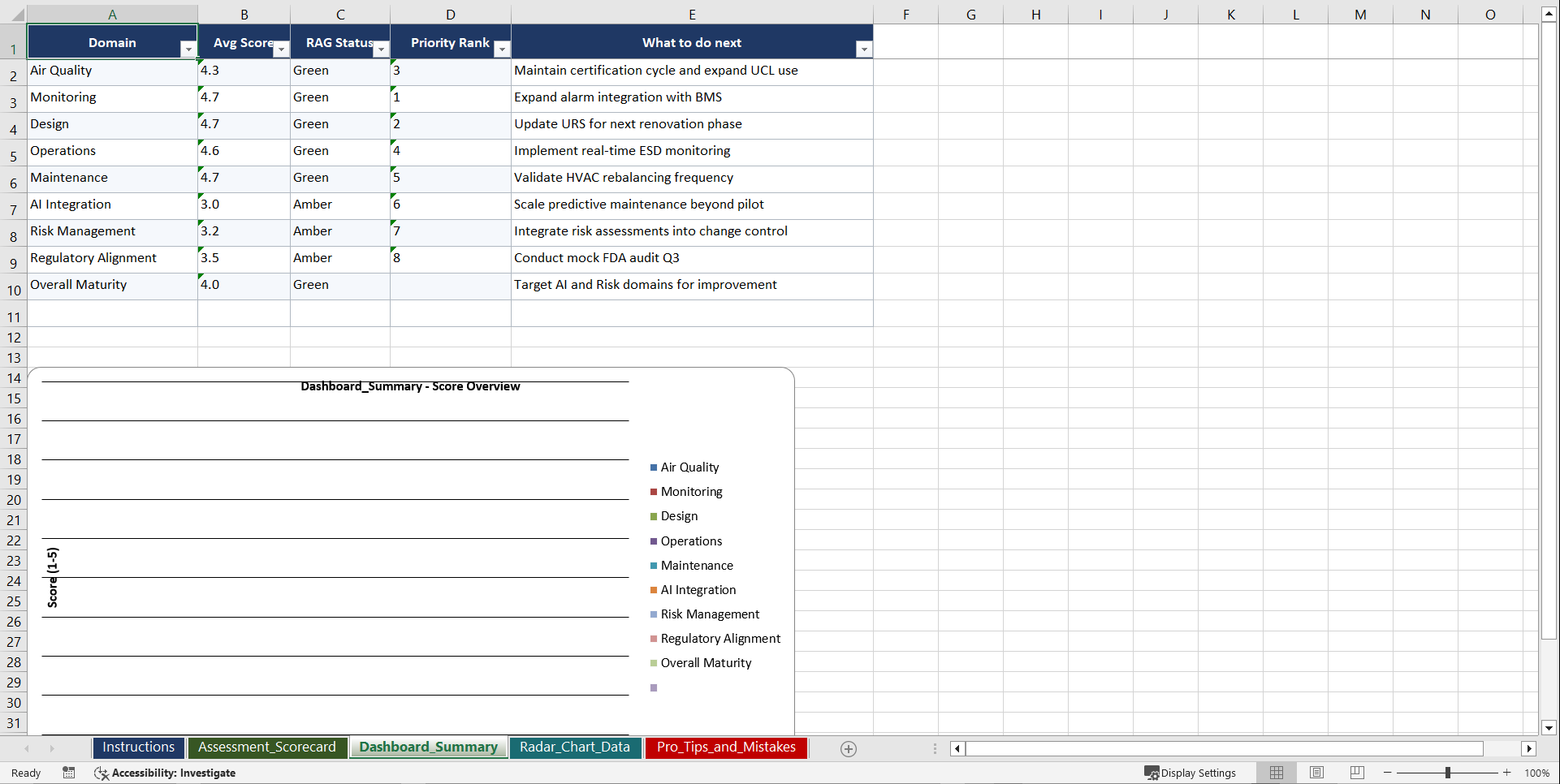The image size is (1560, 784).
Task: Zoom out using the minus icon
Action: click(x=1386, y=773)
